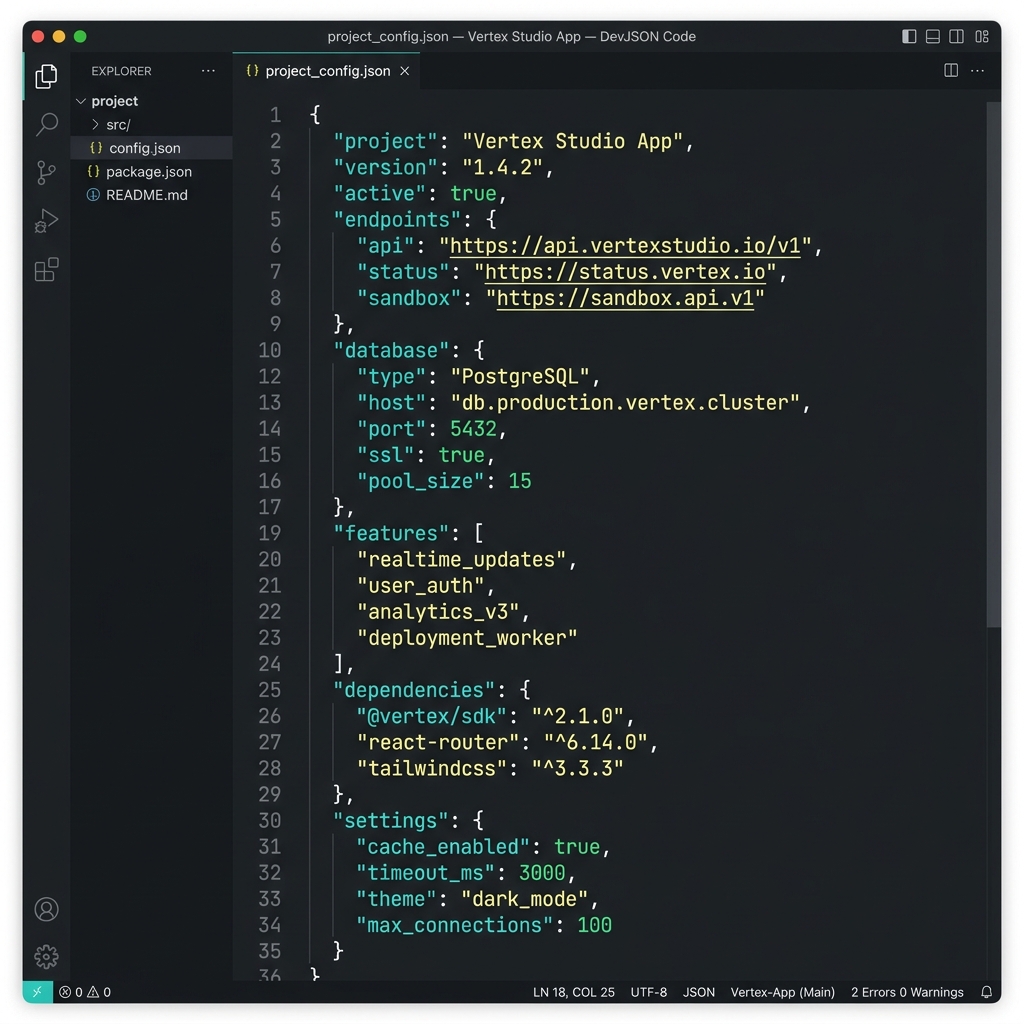The height and width of the screenshot is (1024, 1024).
Task: Follow the https://status.vertex.io link
Action: tap(625, 272)
